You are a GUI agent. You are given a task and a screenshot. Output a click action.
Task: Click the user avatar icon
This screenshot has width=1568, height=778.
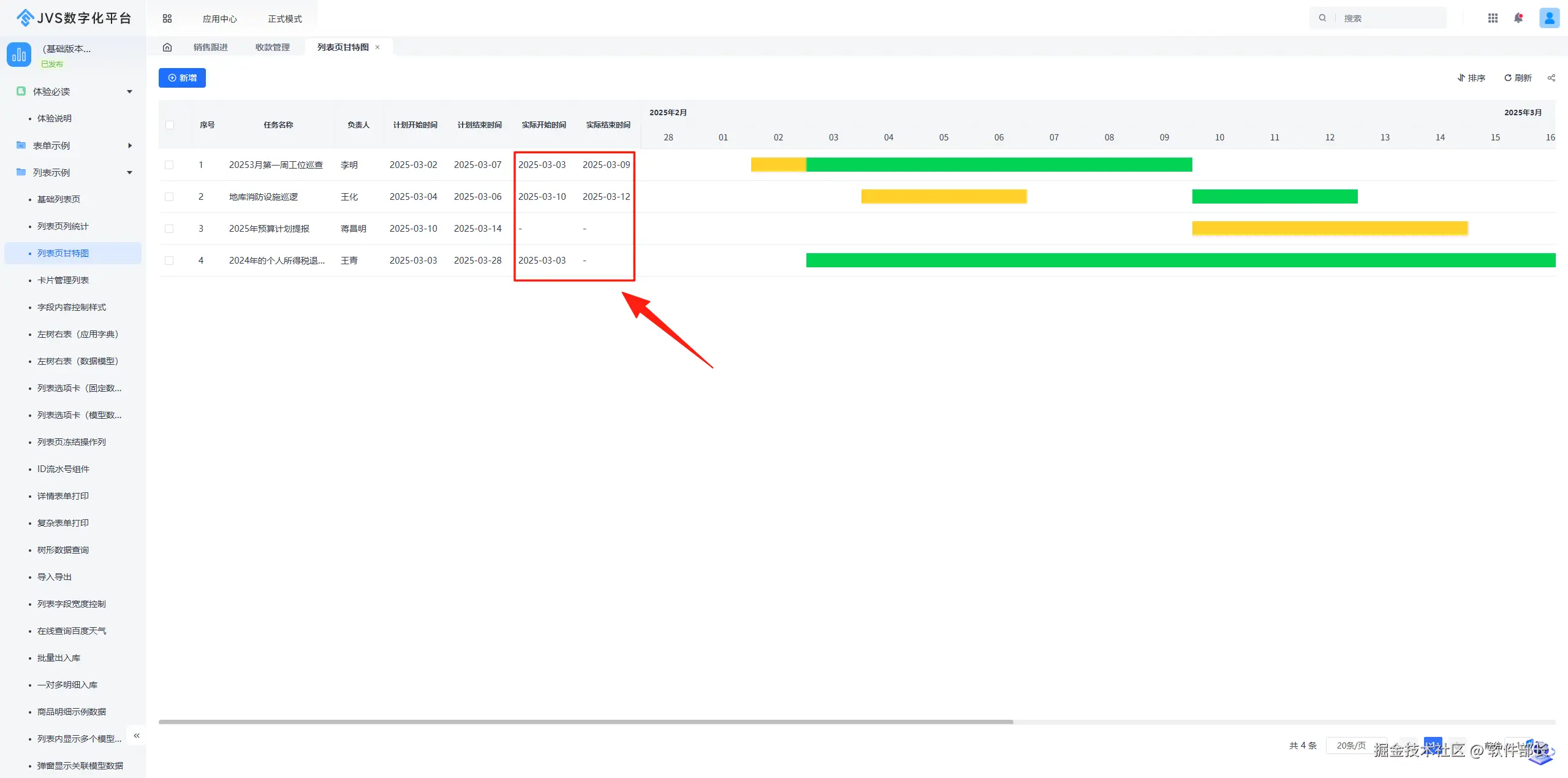pyautogui.click(x=1548, y=18)
